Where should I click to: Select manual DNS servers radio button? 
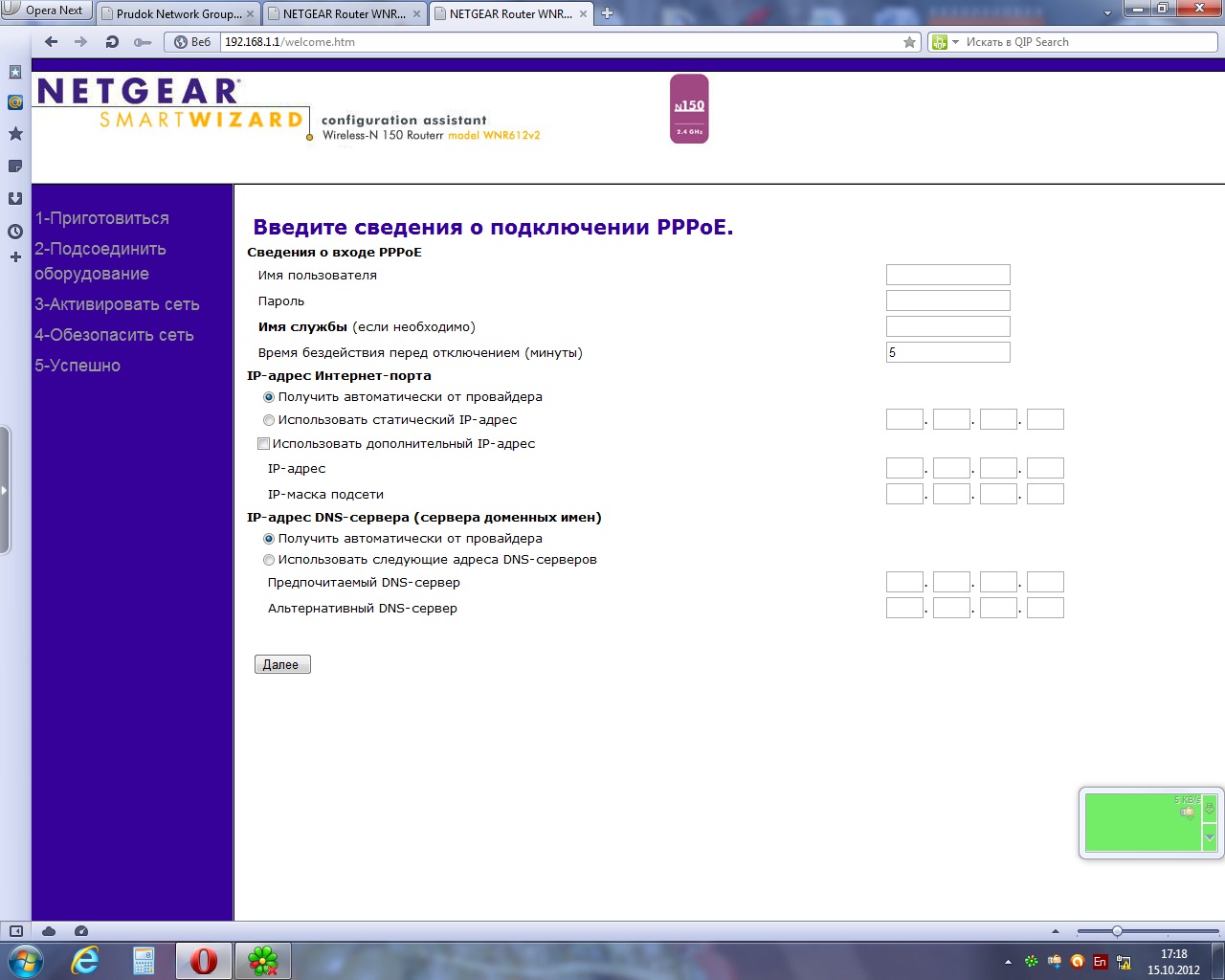point(269,560)
